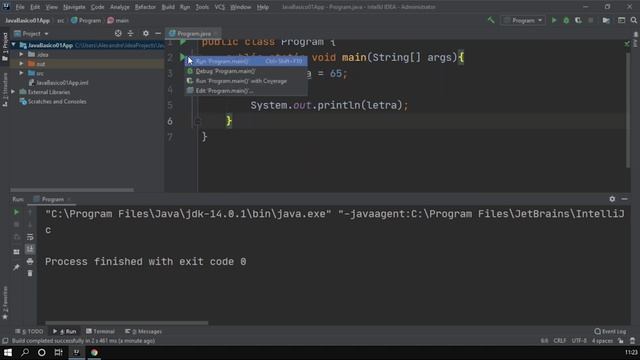Screen dimensions: 640x360
Task: Run with Coverage from the top toolbar
Action: tap(578, 20)
